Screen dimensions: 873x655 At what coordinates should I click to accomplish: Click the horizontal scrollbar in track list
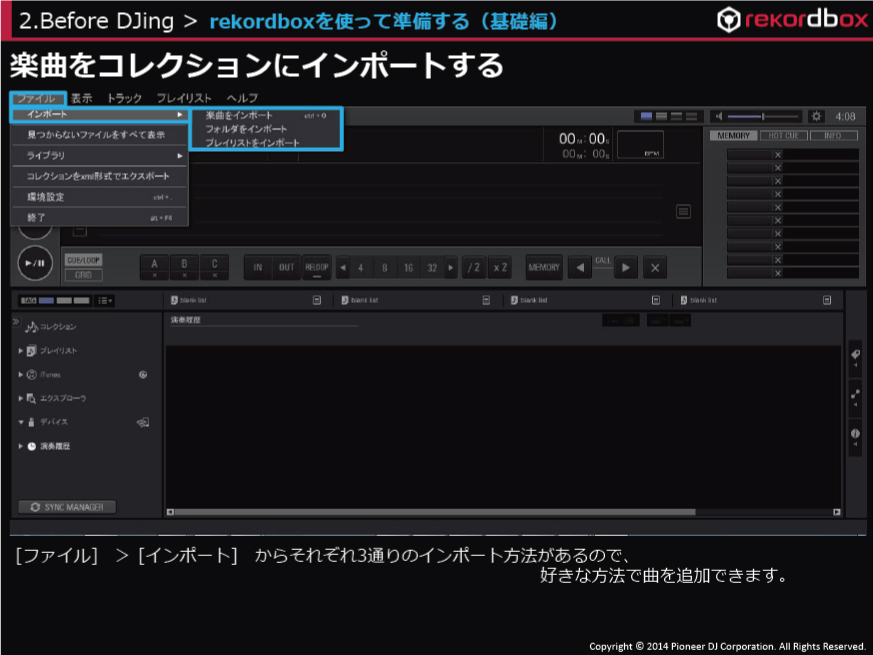tap(435, 512)
